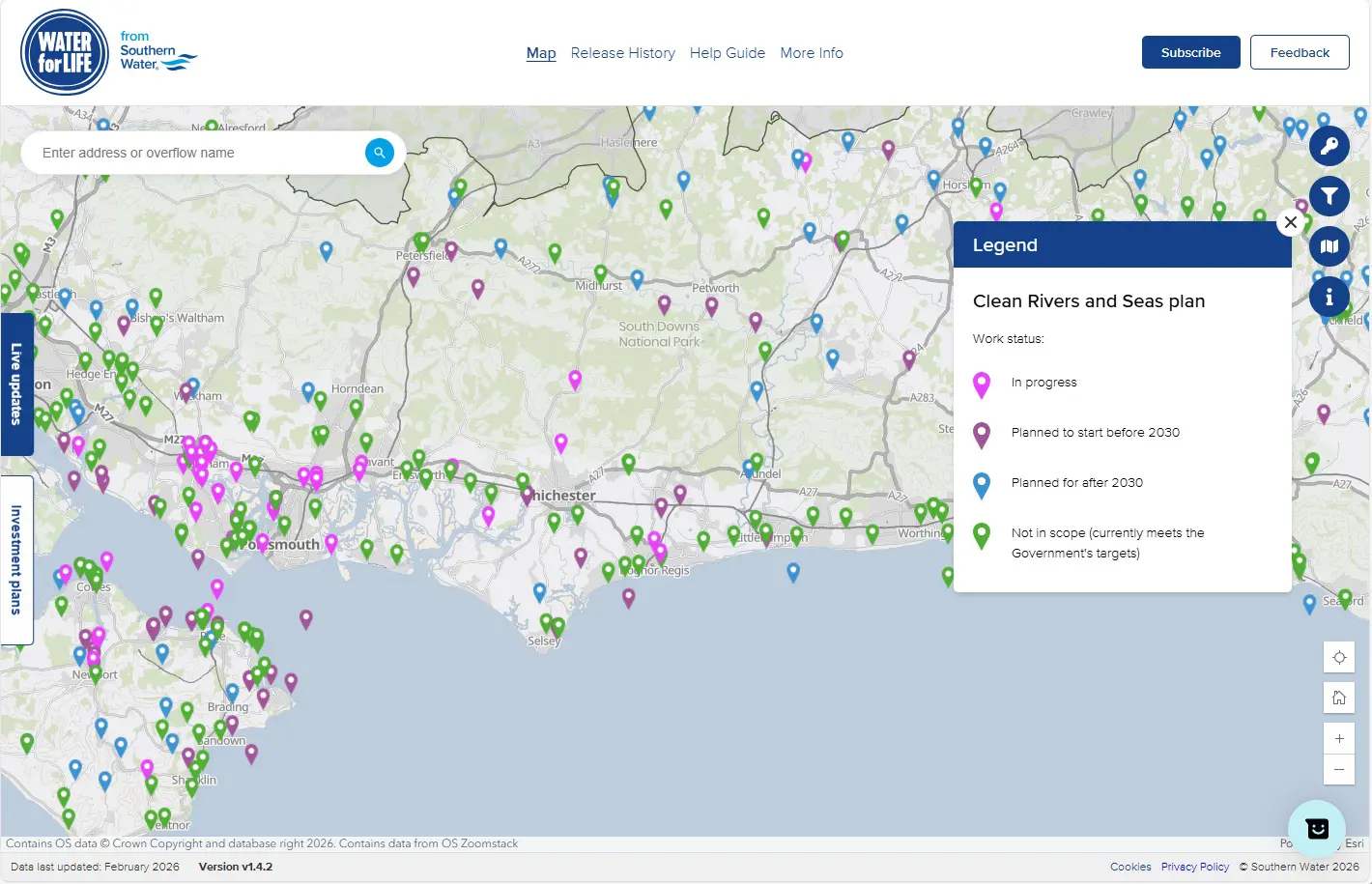Image resolution: width=1372 pixels, height=884 pixels.
Task: Zoom out with the minus button
Action: (x=1339, y=770)
